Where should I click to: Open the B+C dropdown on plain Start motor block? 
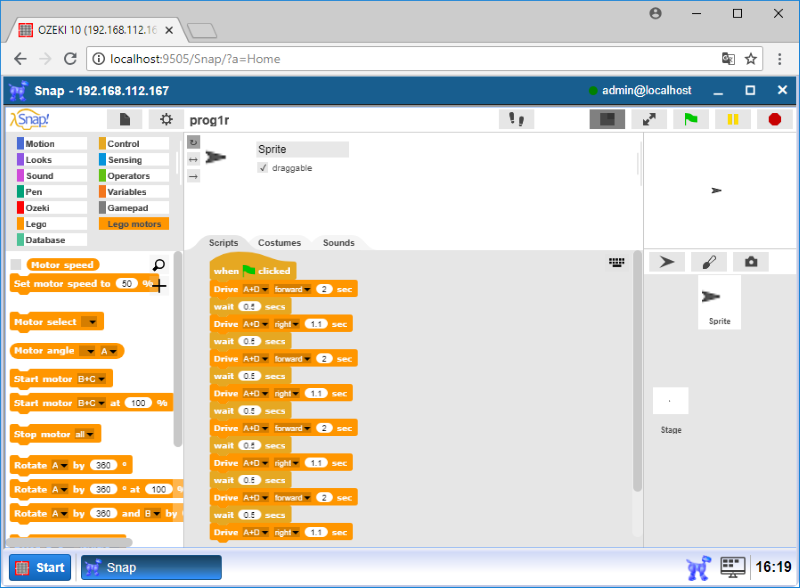coord(91,379)
